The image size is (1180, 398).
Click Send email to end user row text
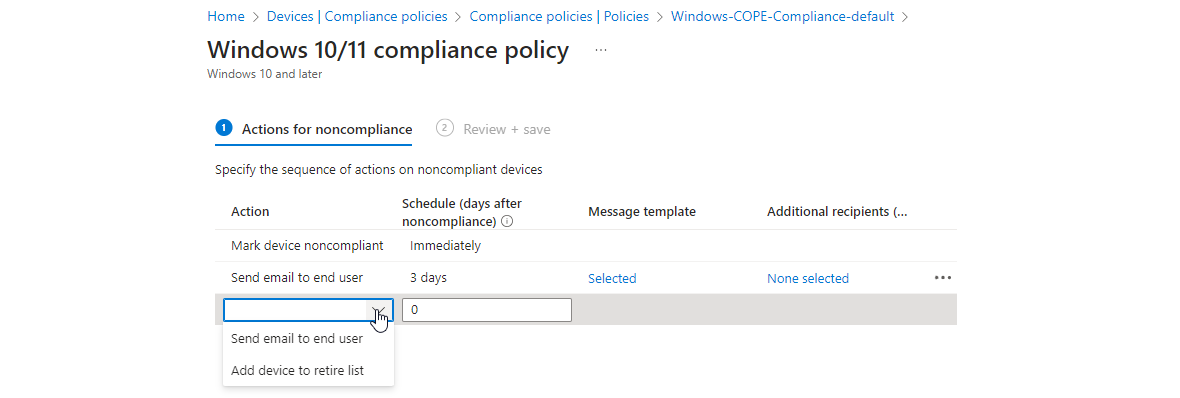click(297, 278)
